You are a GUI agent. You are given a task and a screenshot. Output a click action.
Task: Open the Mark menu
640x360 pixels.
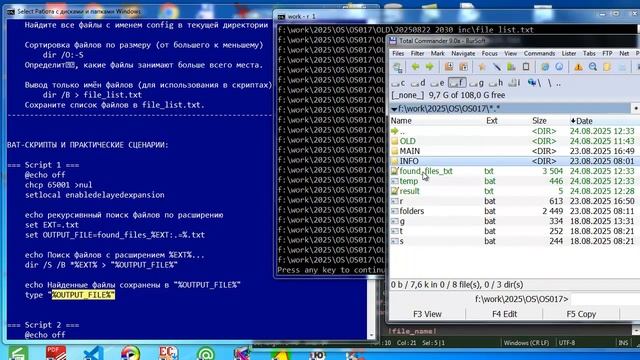pos(438,53)
